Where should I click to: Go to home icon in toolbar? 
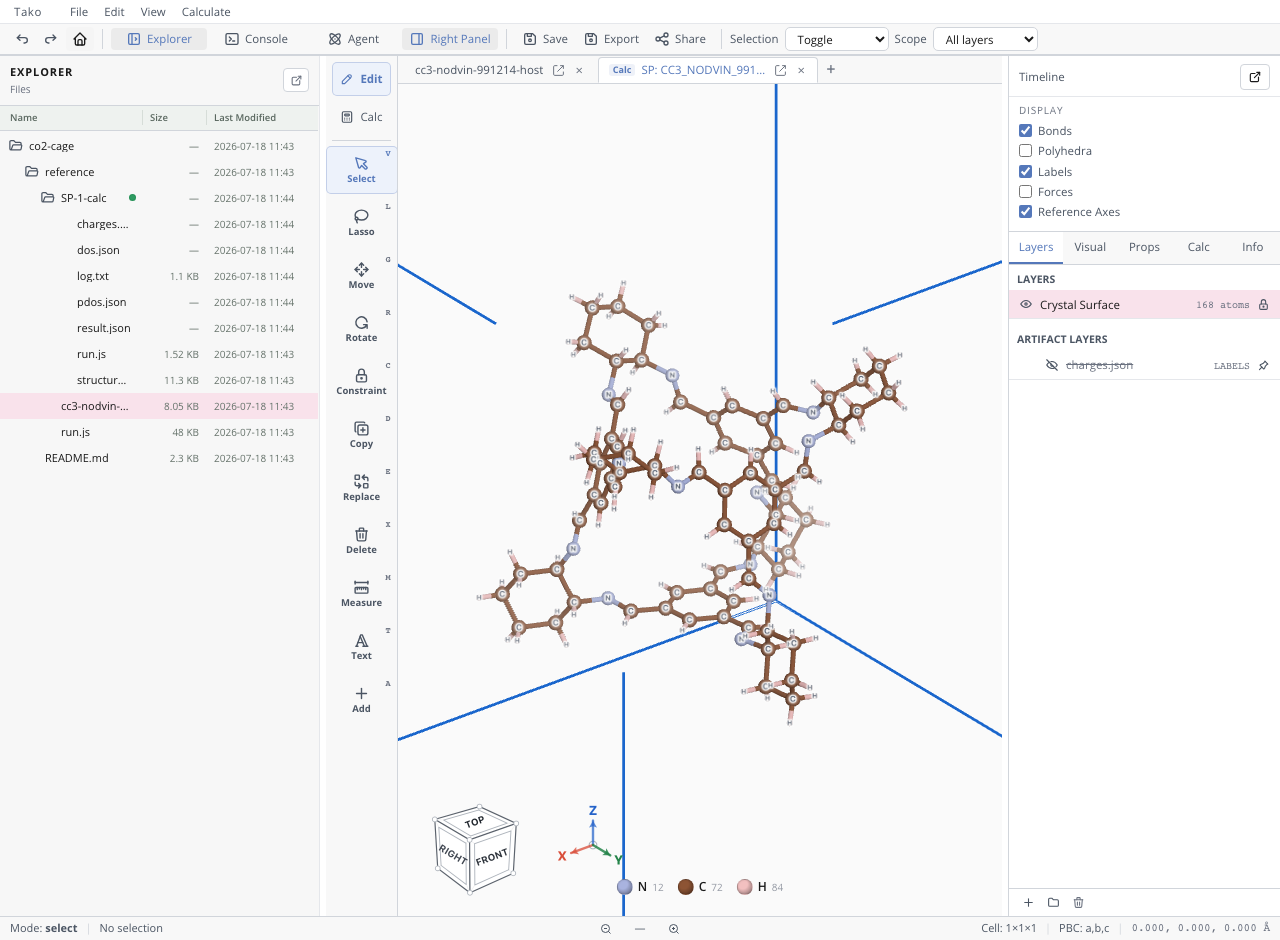coord(80,39)
